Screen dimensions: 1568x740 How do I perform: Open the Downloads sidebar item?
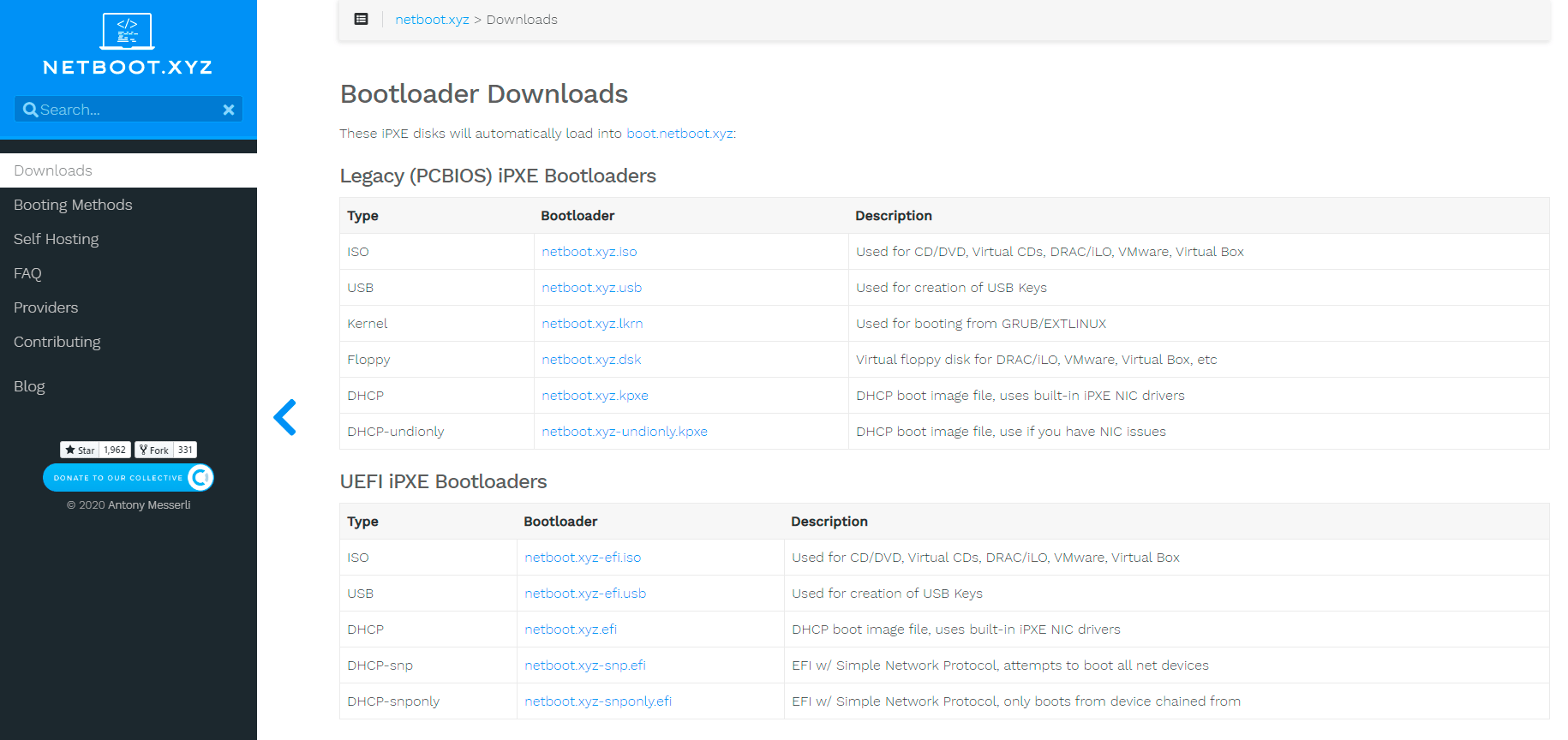[129, 170]
